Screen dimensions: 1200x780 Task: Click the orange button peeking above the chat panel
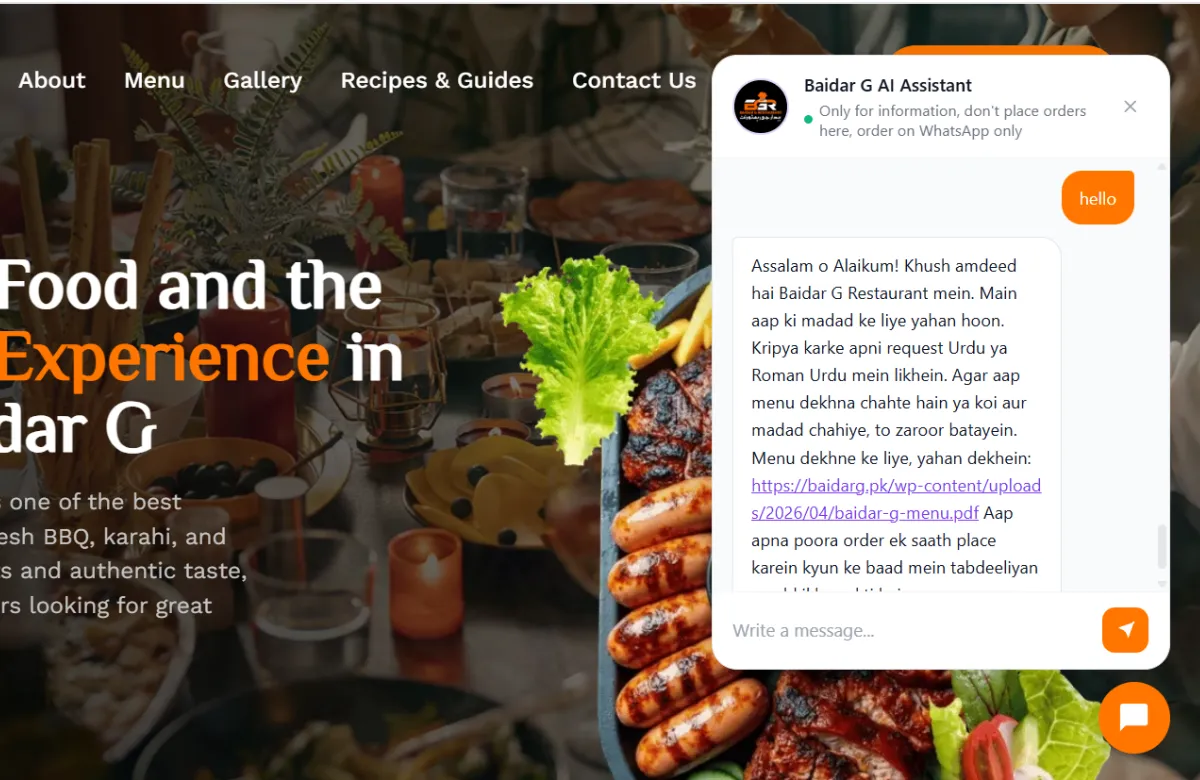(x=1000, y=50)
